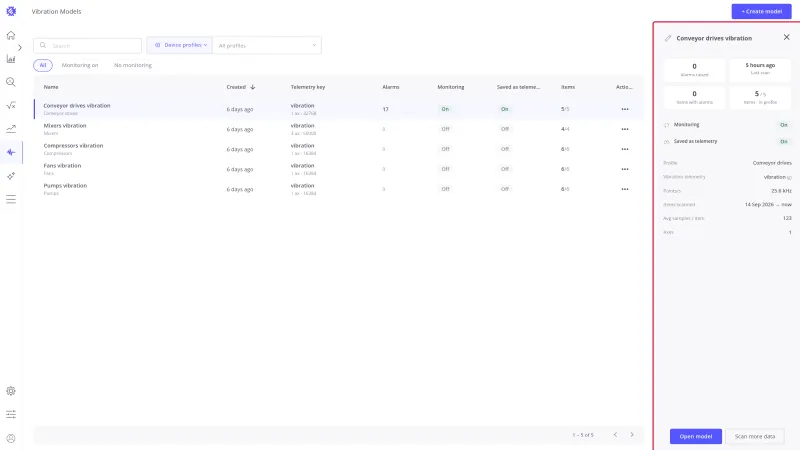Open the All profiles combo box
The width and height of the screenshot is (800, 450).
(x=267, y=45)
